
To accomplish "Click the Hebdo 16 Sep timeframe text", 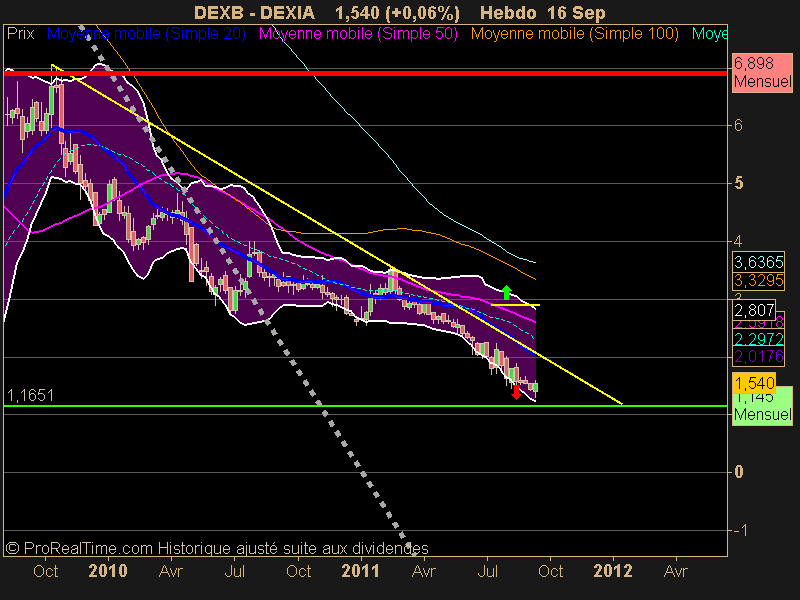I will pos(543,12).
